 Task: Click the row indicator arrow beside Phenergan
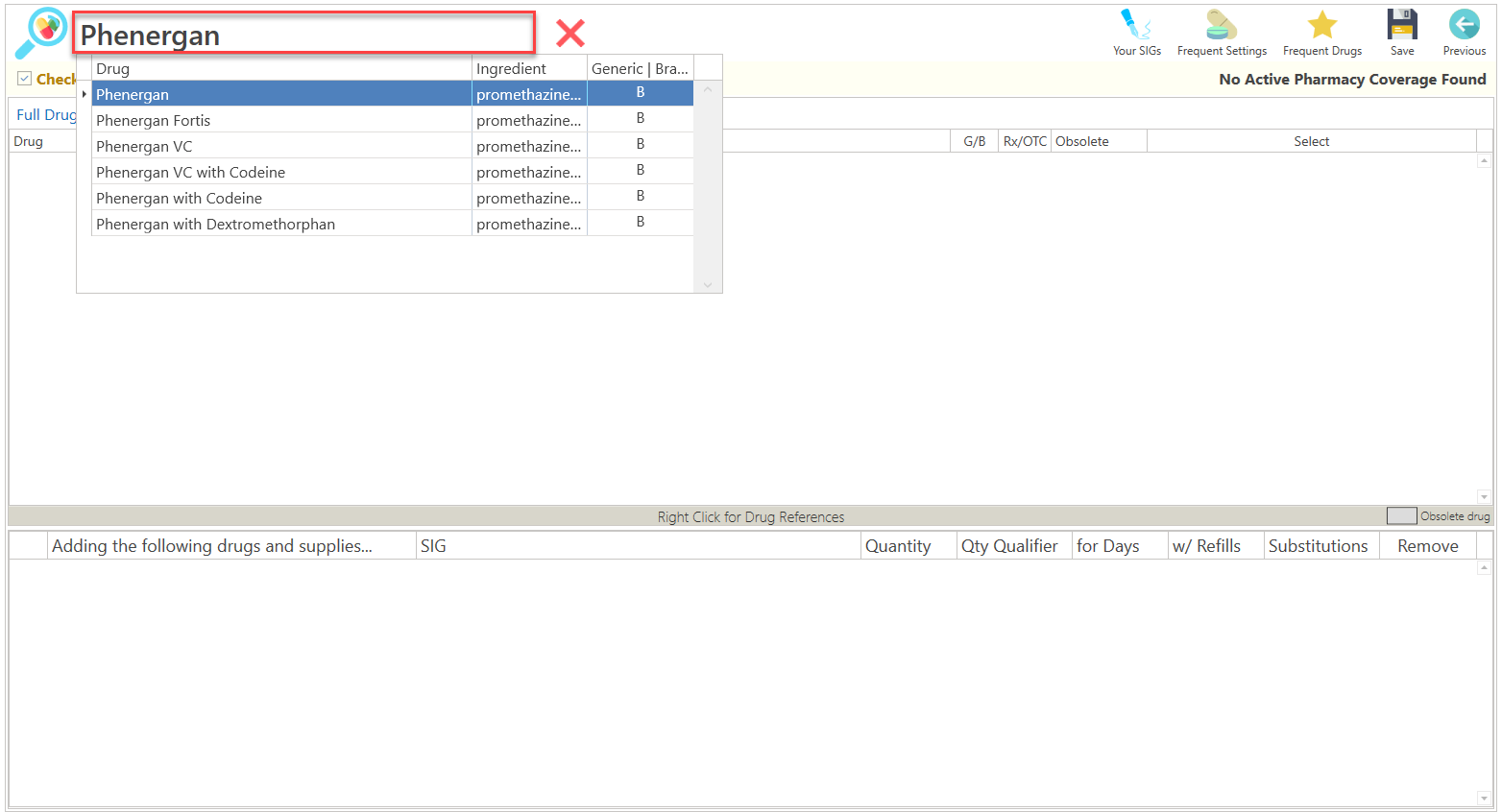pos(85,94)
